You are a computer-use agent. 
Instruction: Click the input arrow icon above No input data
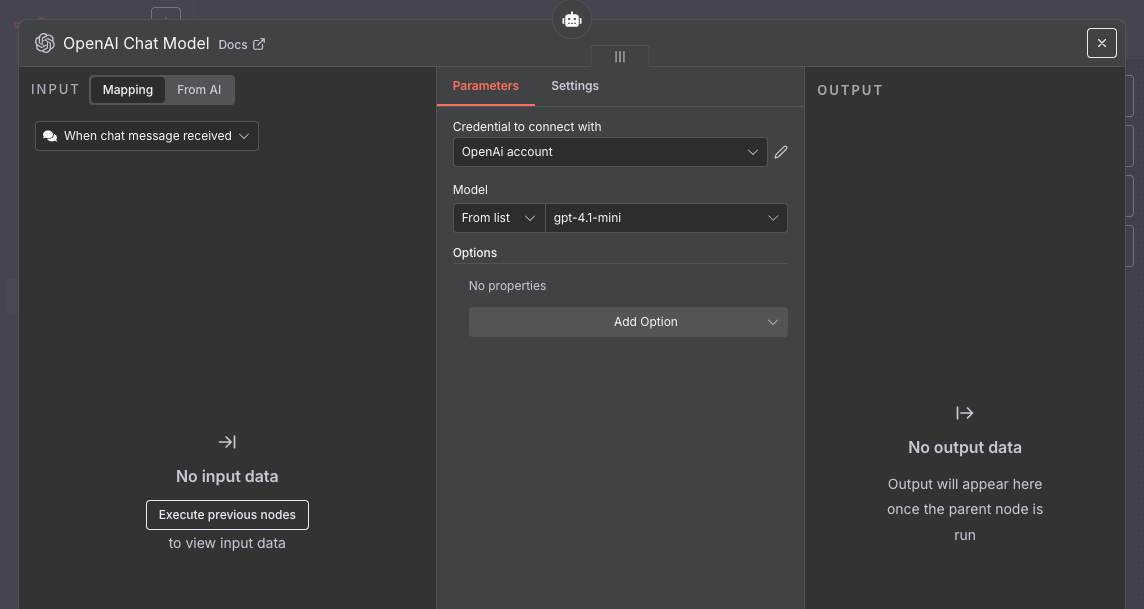[x=227, y=442]
